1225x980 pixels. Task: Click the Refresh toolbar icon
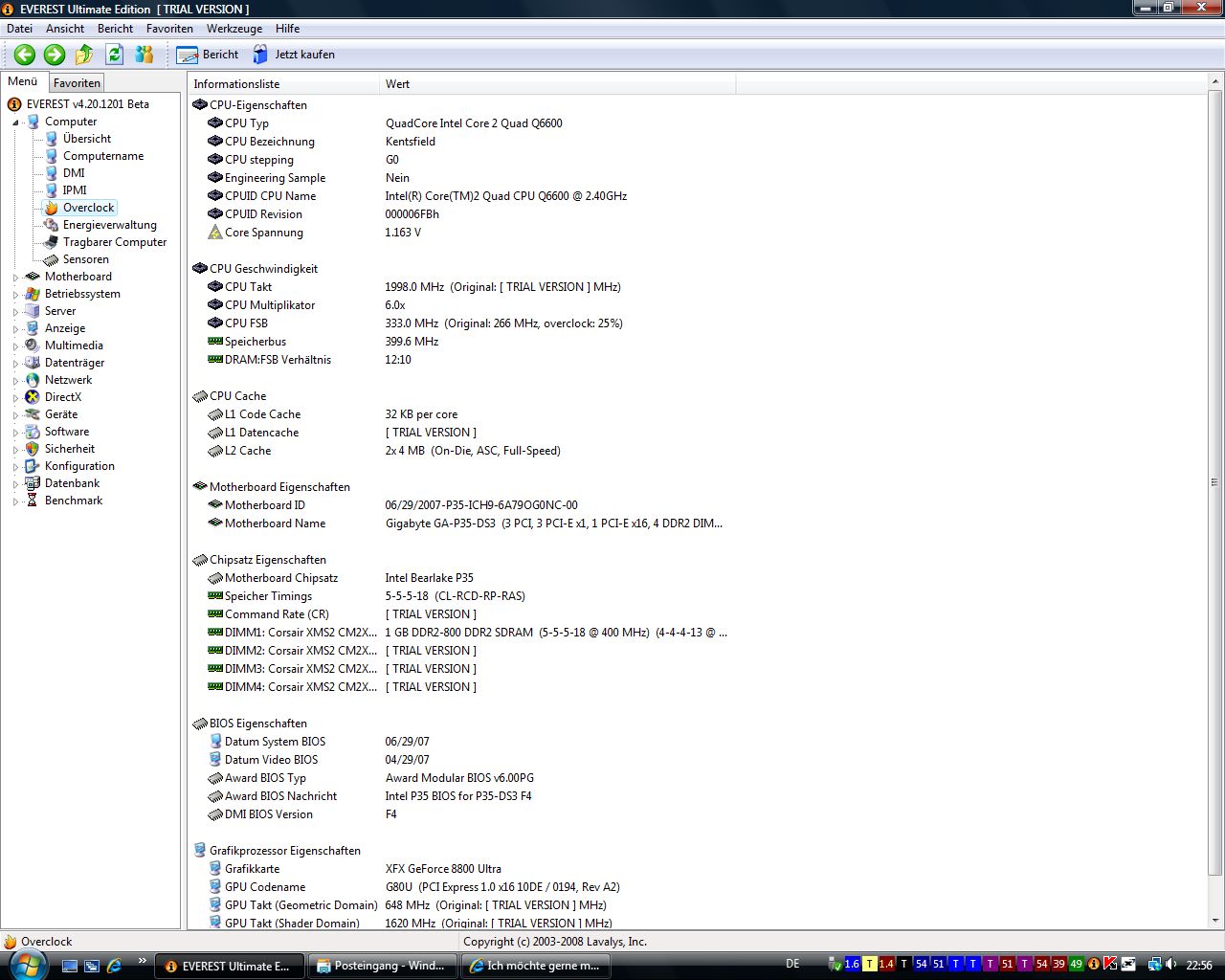[115, 55]
